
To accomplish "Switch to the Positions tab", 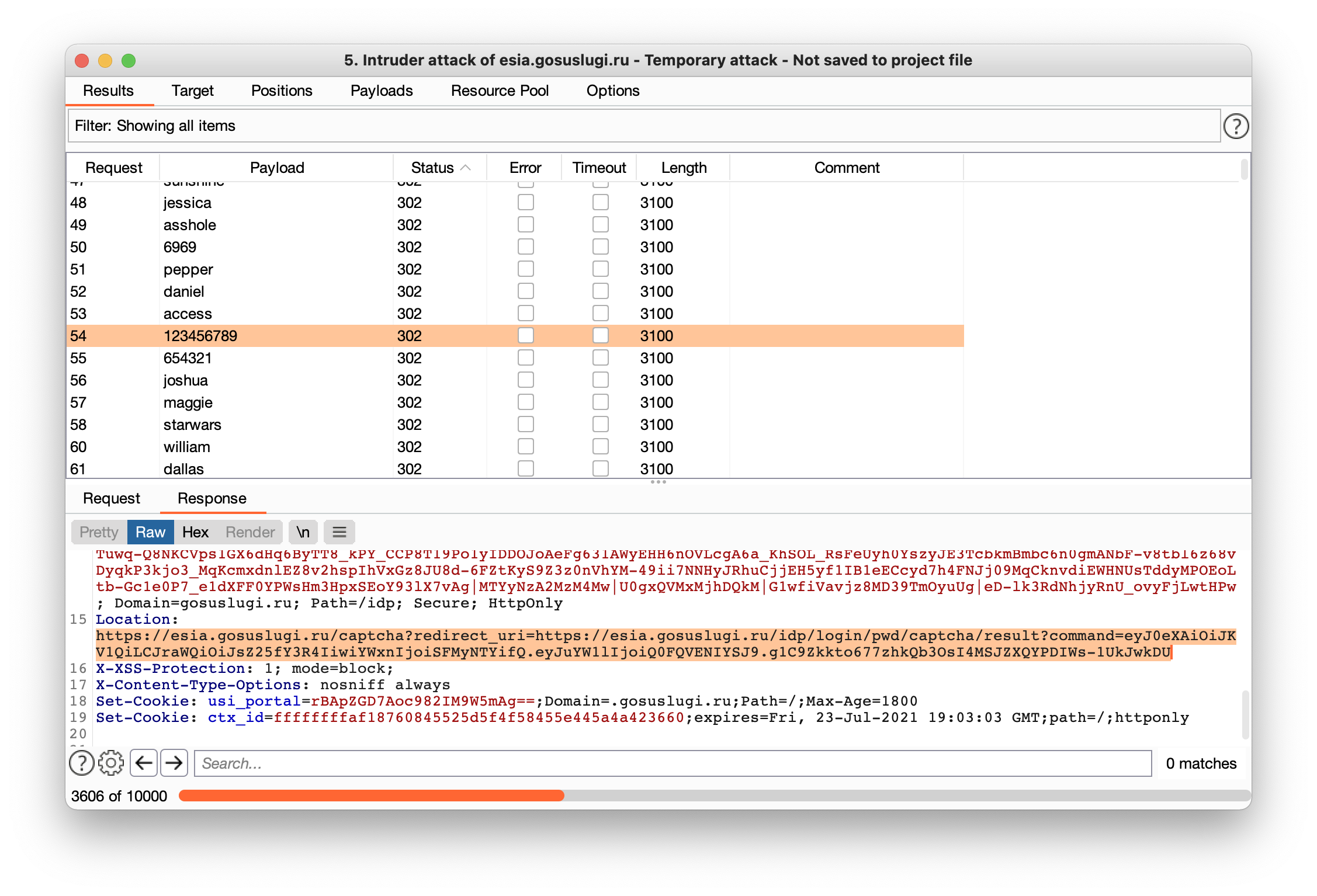I will 282,91.
